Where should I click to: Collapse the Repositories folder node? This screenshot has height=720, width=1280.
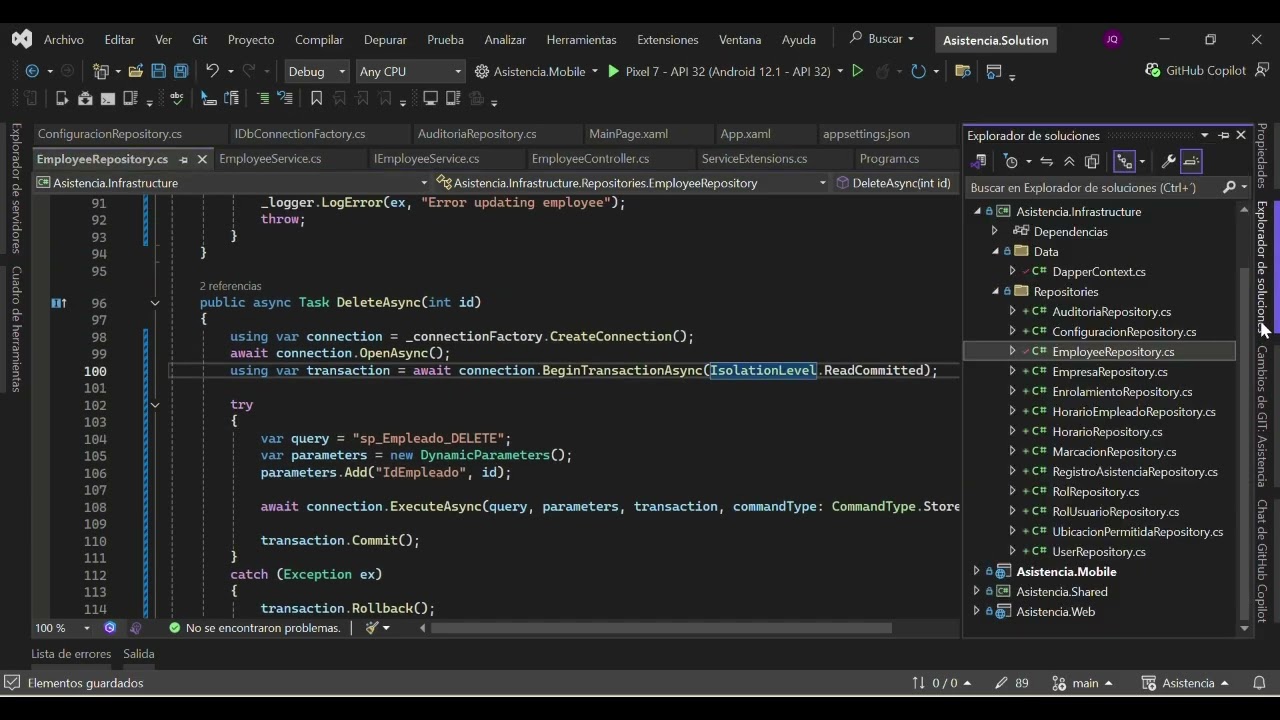pos(995,291)
